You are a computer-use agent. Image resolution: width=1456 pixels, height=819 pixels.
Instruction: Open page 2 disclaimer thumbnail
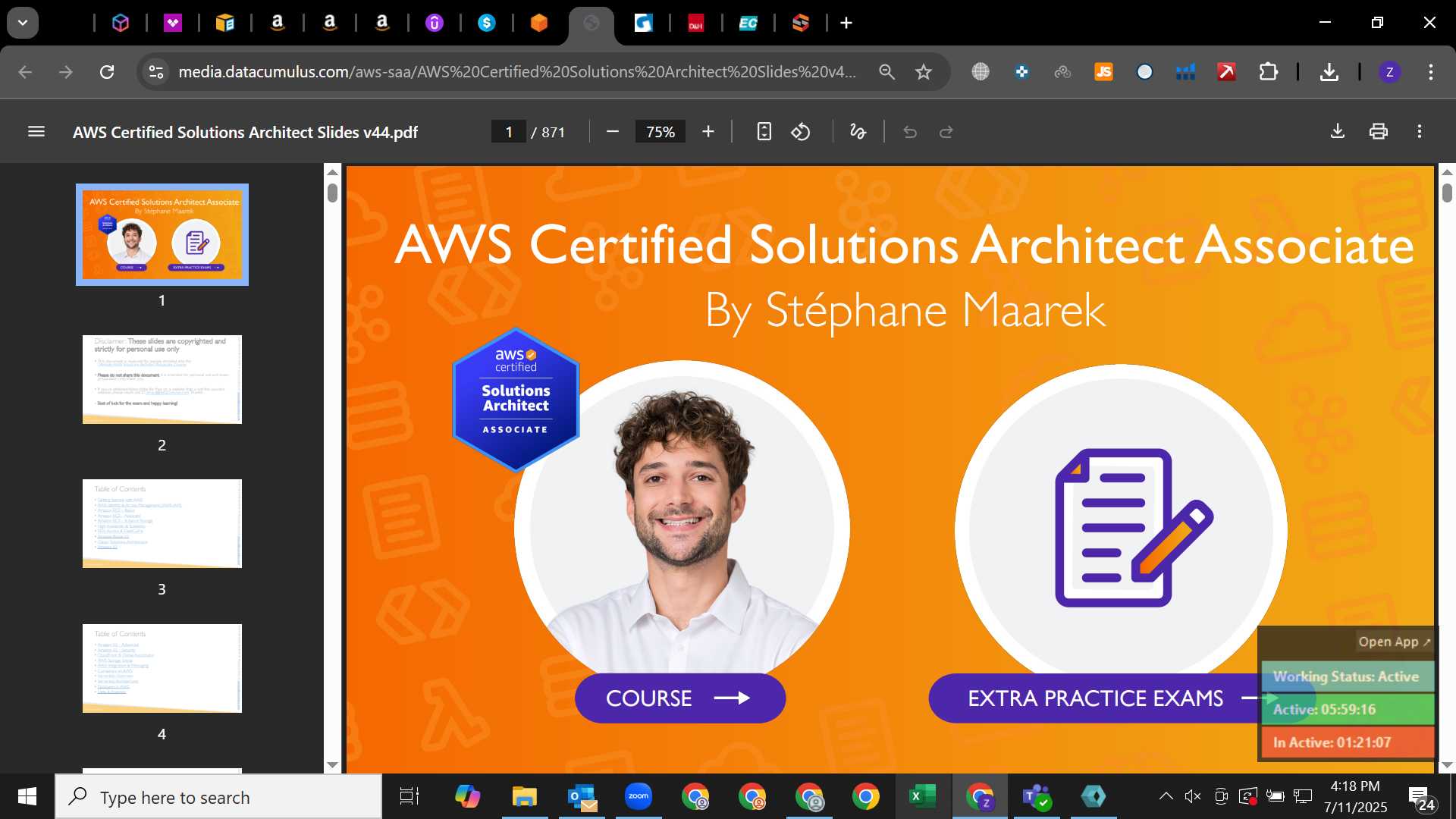[162, 379]
